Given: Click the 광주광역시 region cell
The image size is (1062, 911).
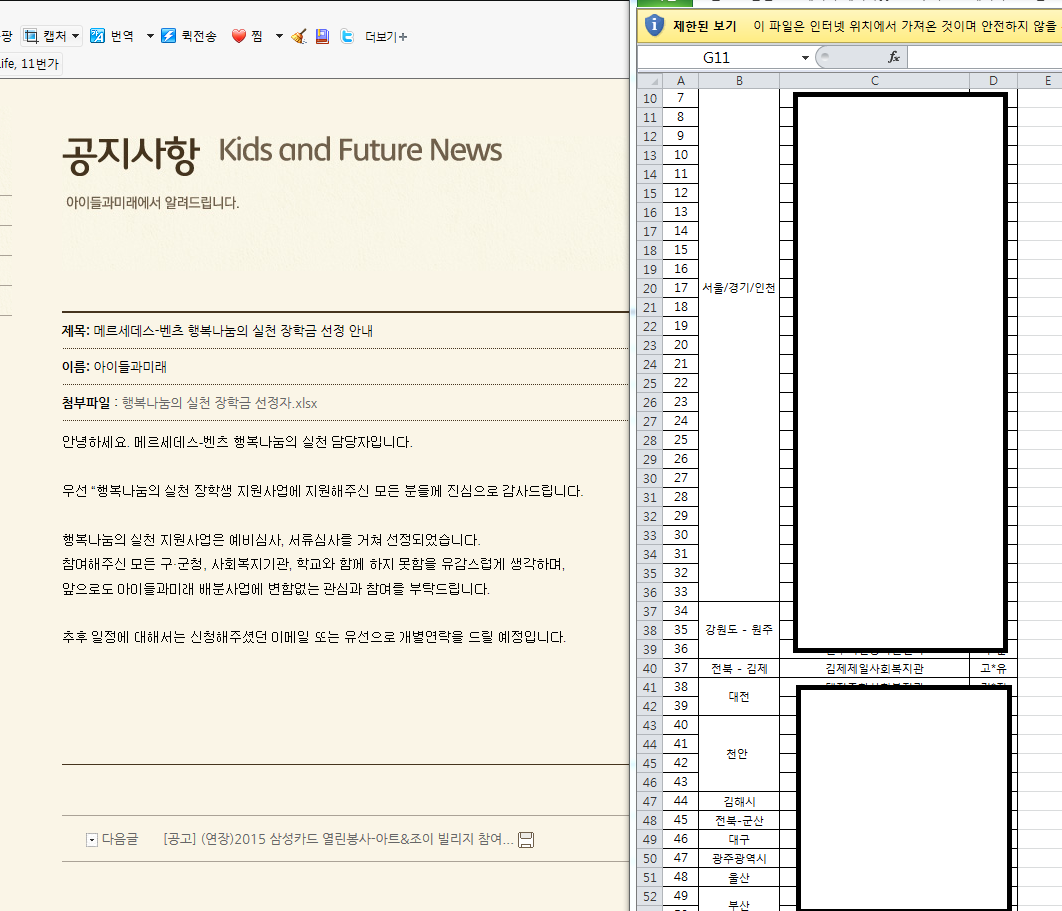Looking at the screenshot, I should [739, 858].
